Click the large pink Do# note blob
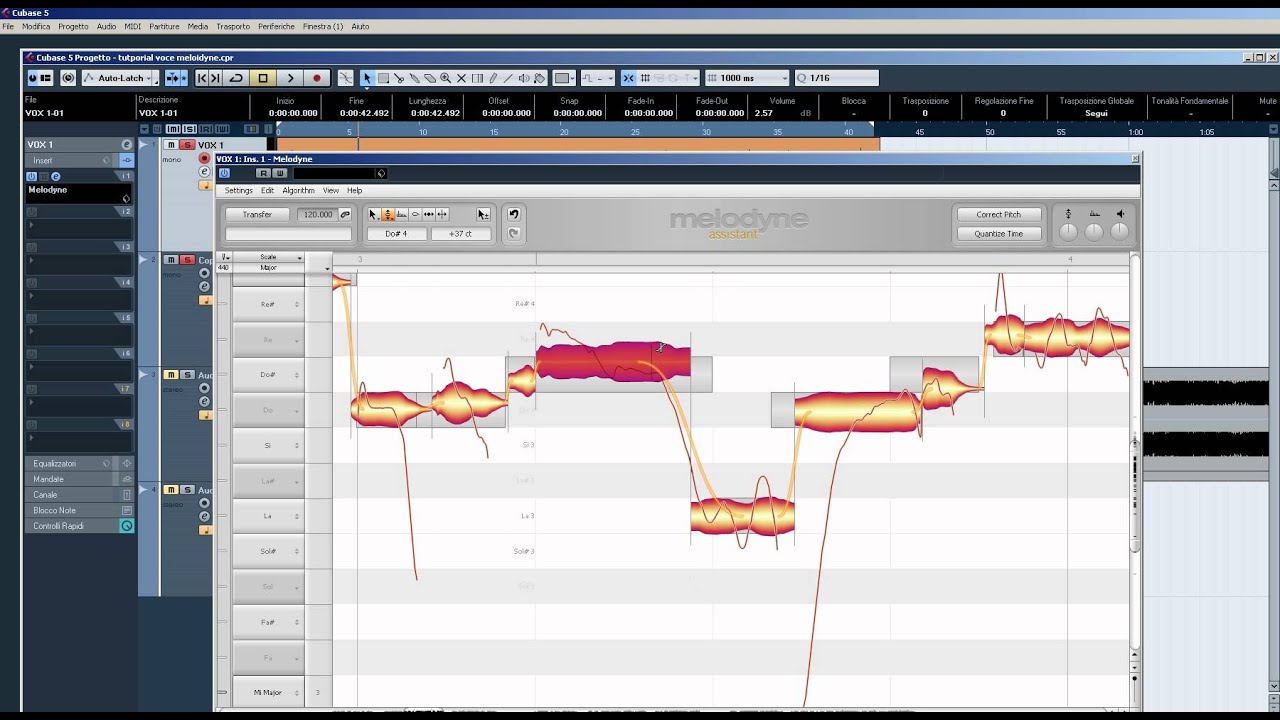The image size is (1280, 720). click(x=613, y=361)
